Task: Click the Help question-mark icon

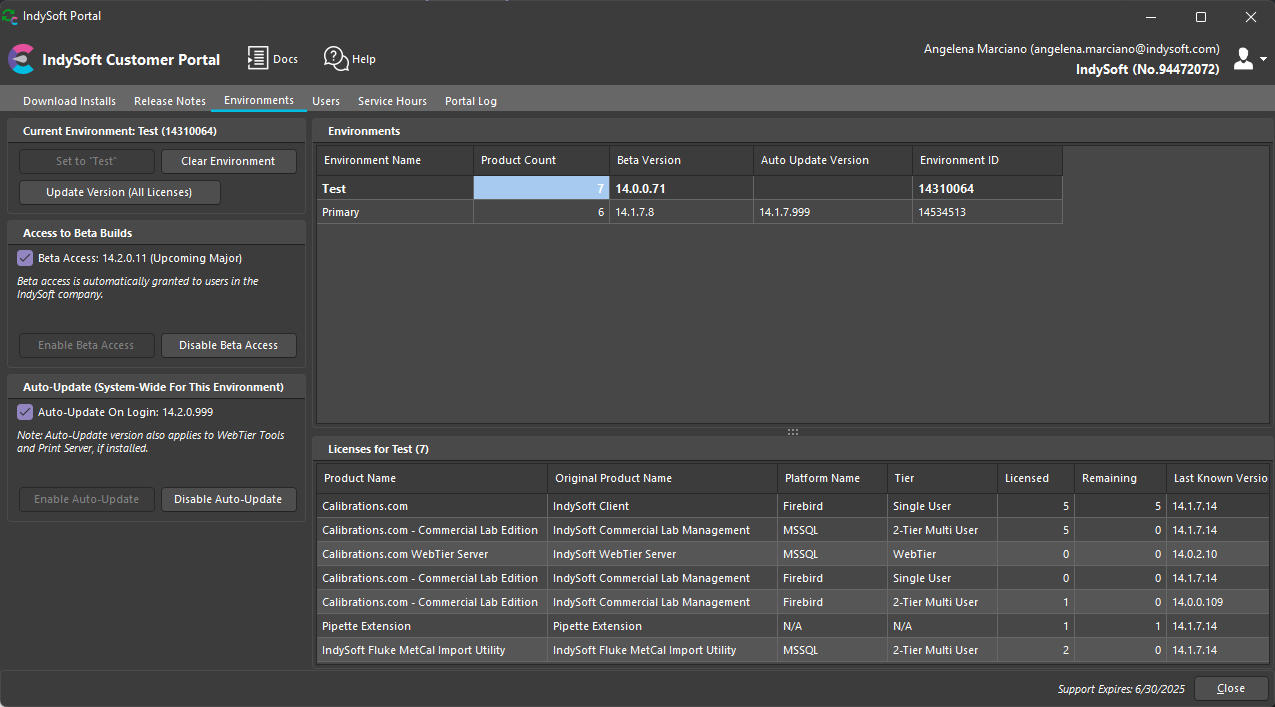Action: (336, 59)
